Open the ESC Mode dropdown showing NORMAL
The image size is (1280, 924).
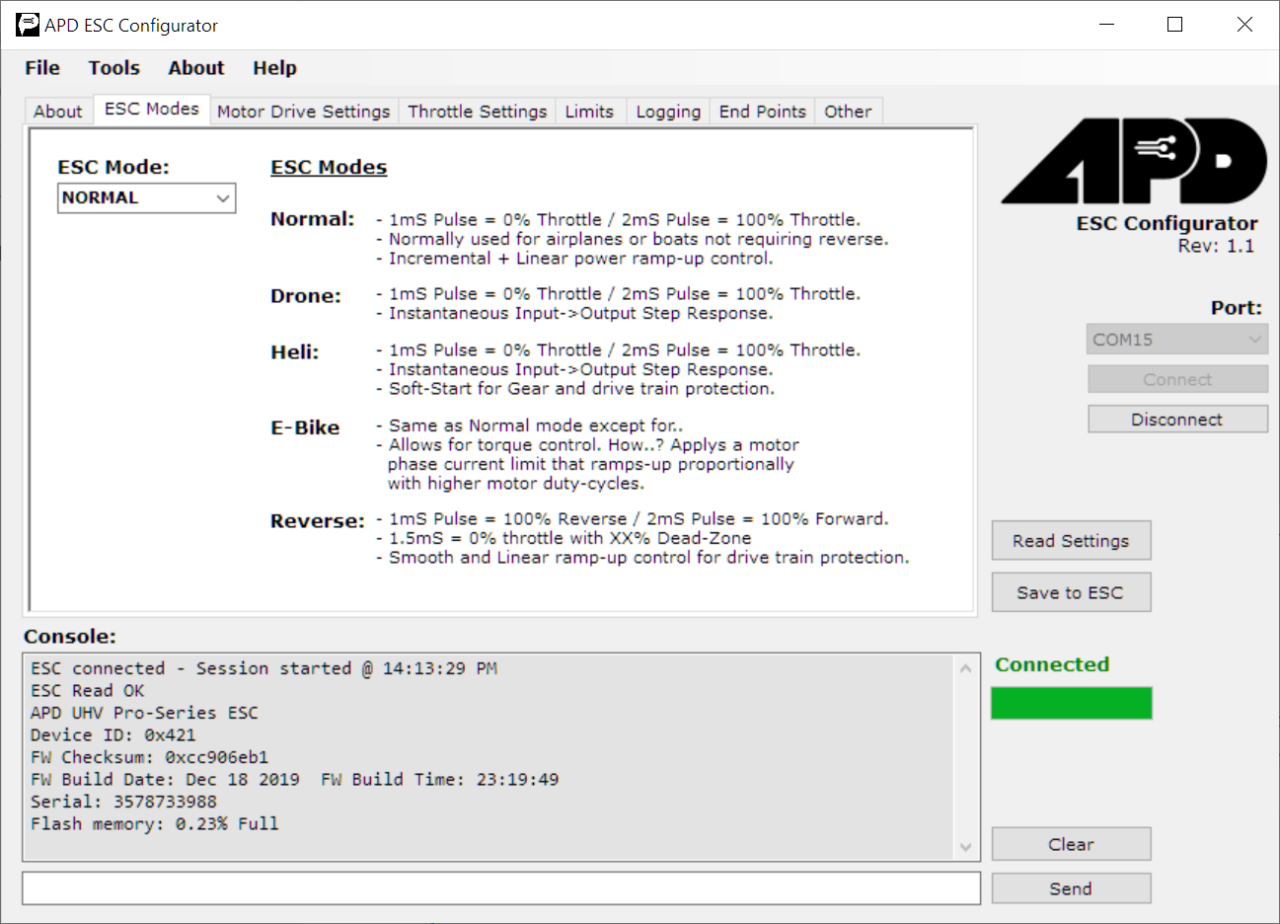[x=145, y=197]
